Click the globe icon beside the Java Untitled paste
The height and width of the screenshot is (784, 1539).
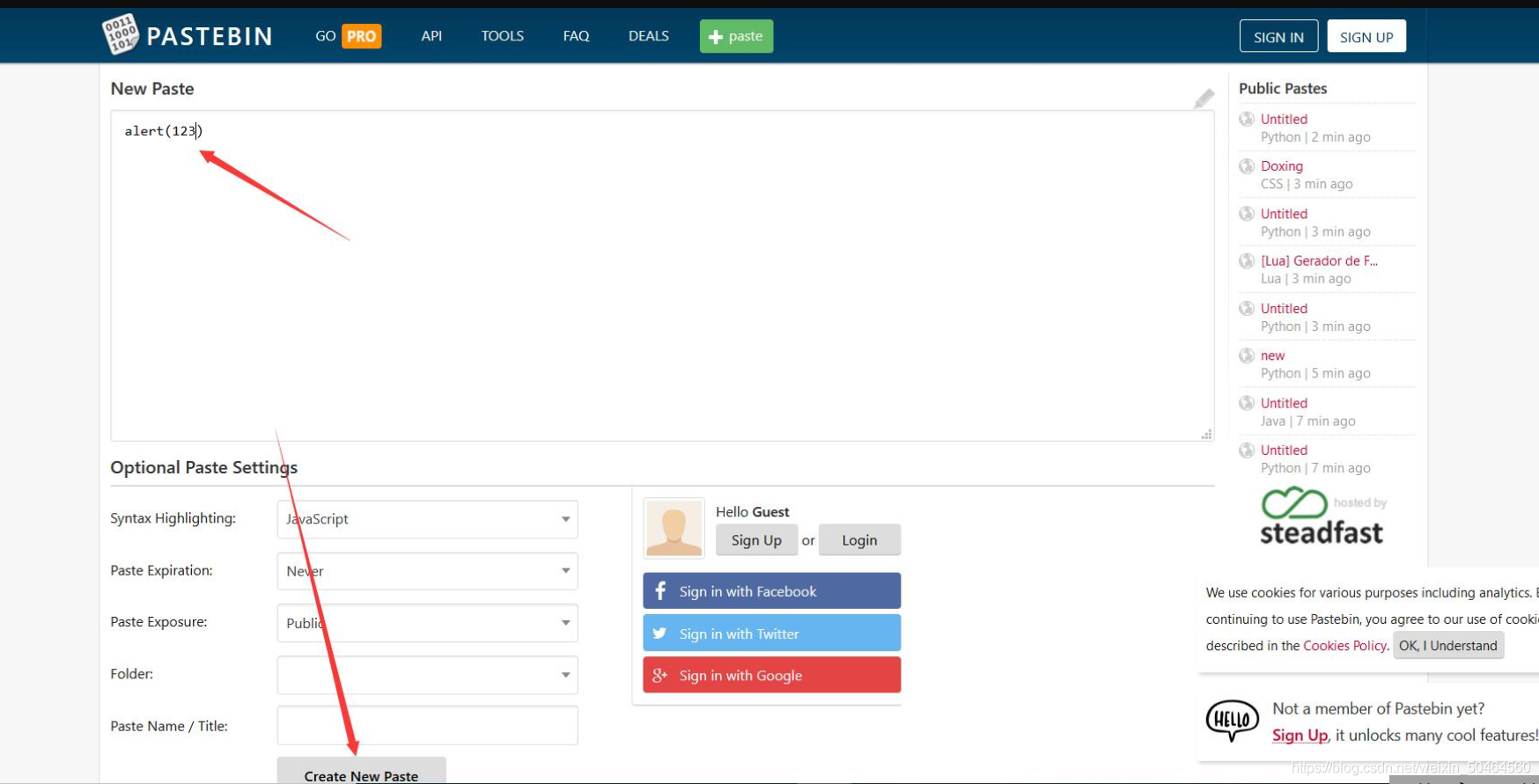(x=1247, y=404)
